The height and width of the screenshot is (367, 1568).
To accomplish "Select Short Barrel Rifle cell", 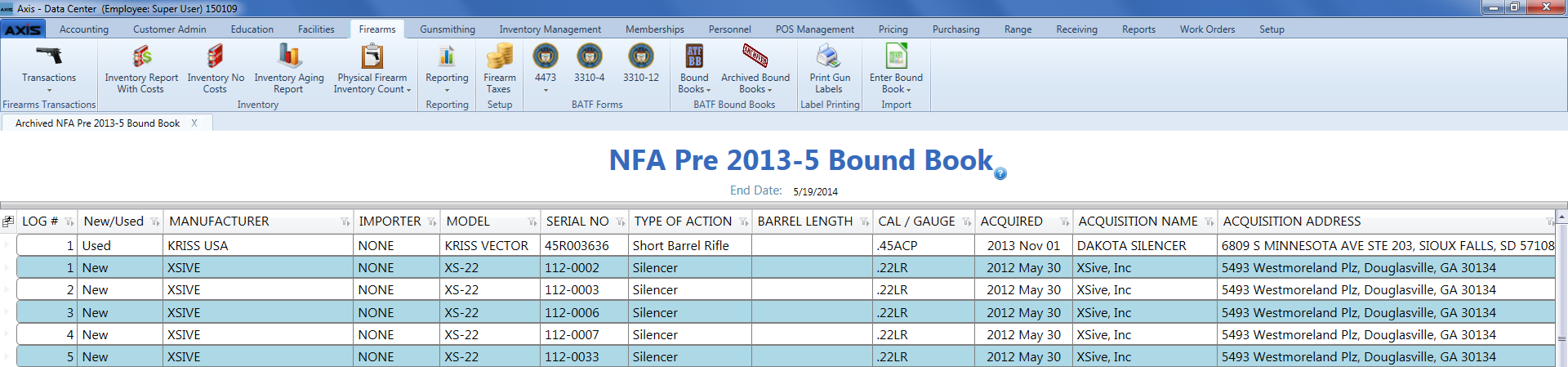I will click(x=689, y=245).
